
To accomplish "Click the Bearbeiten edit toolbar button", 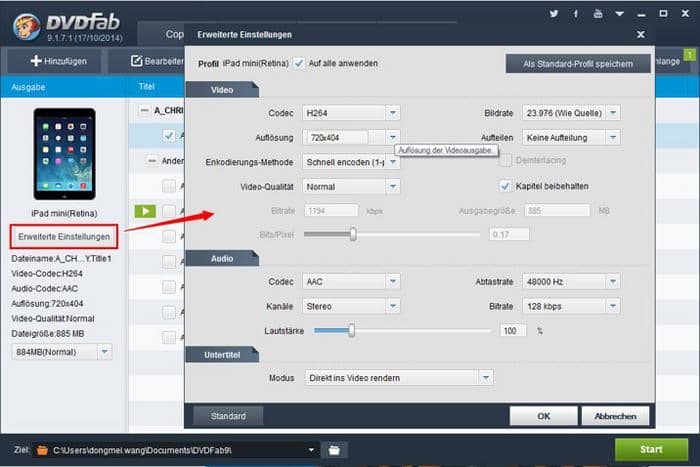I will click(157, 61).
